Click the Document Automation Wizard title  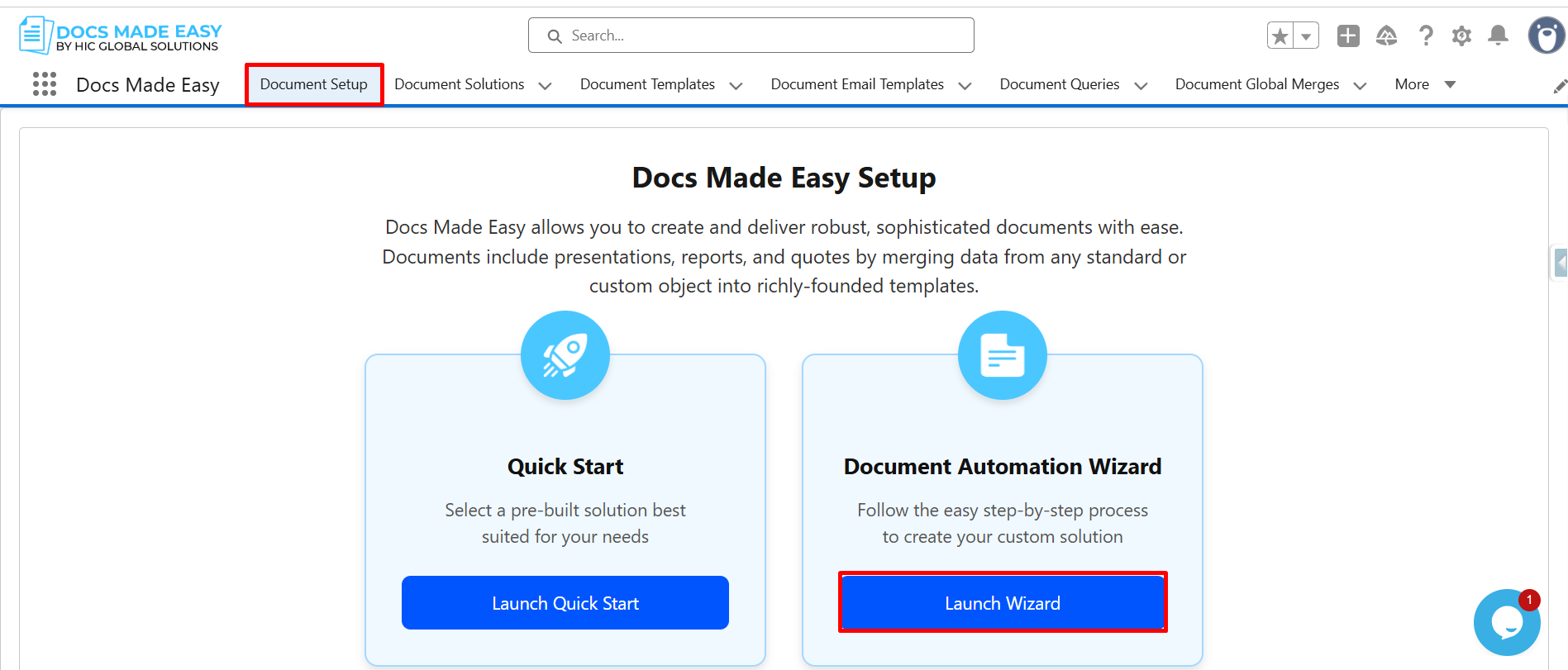pos(1003,467)
